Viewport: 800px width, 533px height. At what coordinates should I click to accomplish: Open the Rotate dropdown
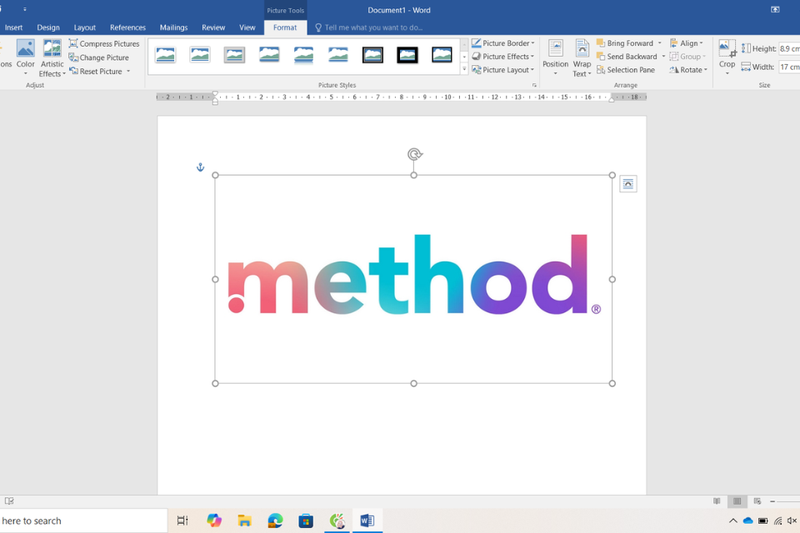(x=689, y=70)
